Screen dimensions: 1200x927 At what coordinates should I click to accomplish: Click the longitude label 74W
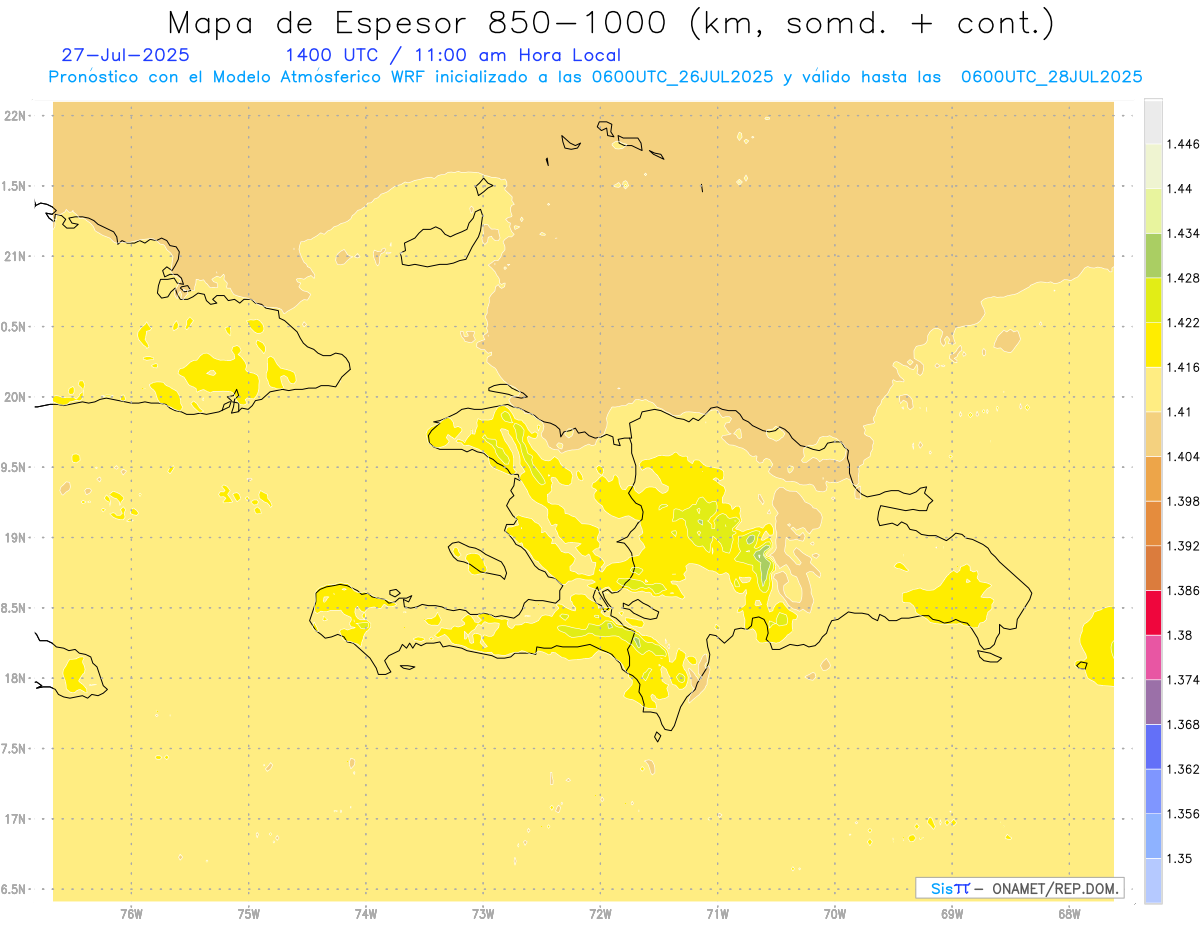366,914
